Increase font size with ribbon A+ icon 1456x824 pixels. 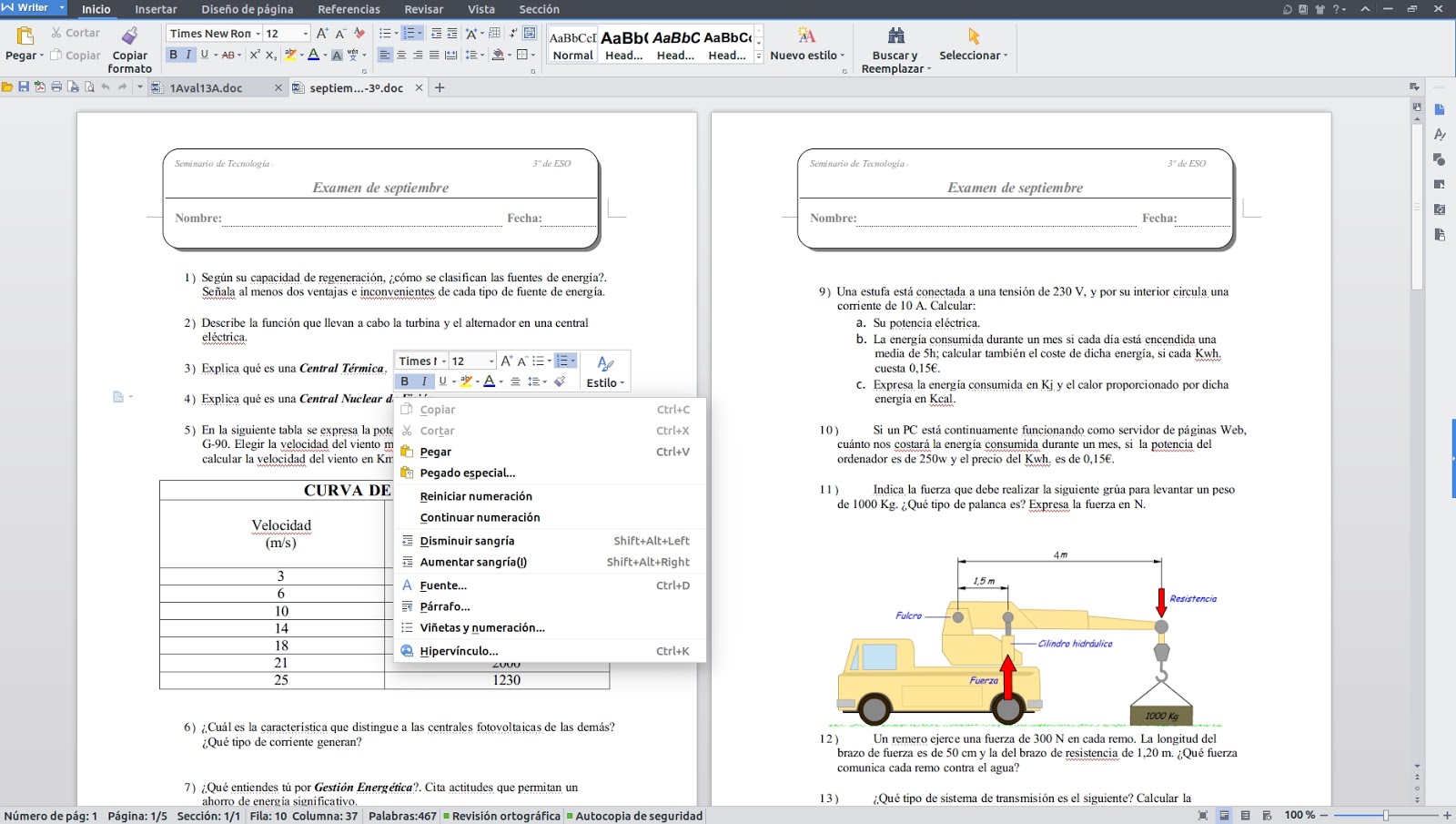click(x=322, y=33)
